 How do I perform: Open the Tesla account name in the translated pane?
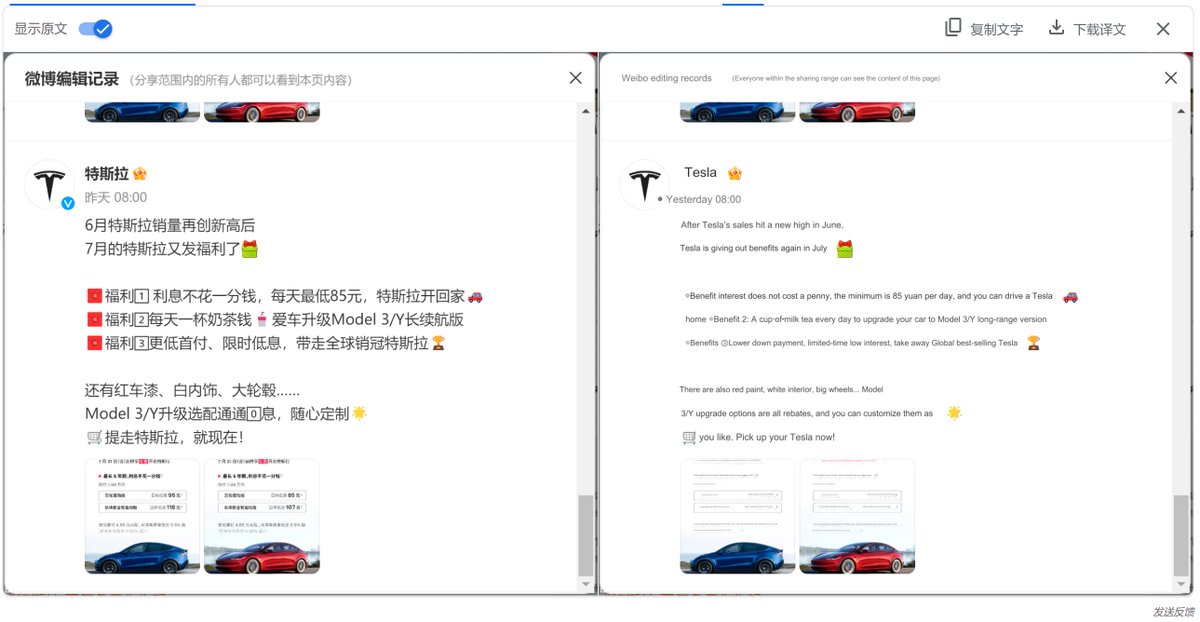(700, 173)
